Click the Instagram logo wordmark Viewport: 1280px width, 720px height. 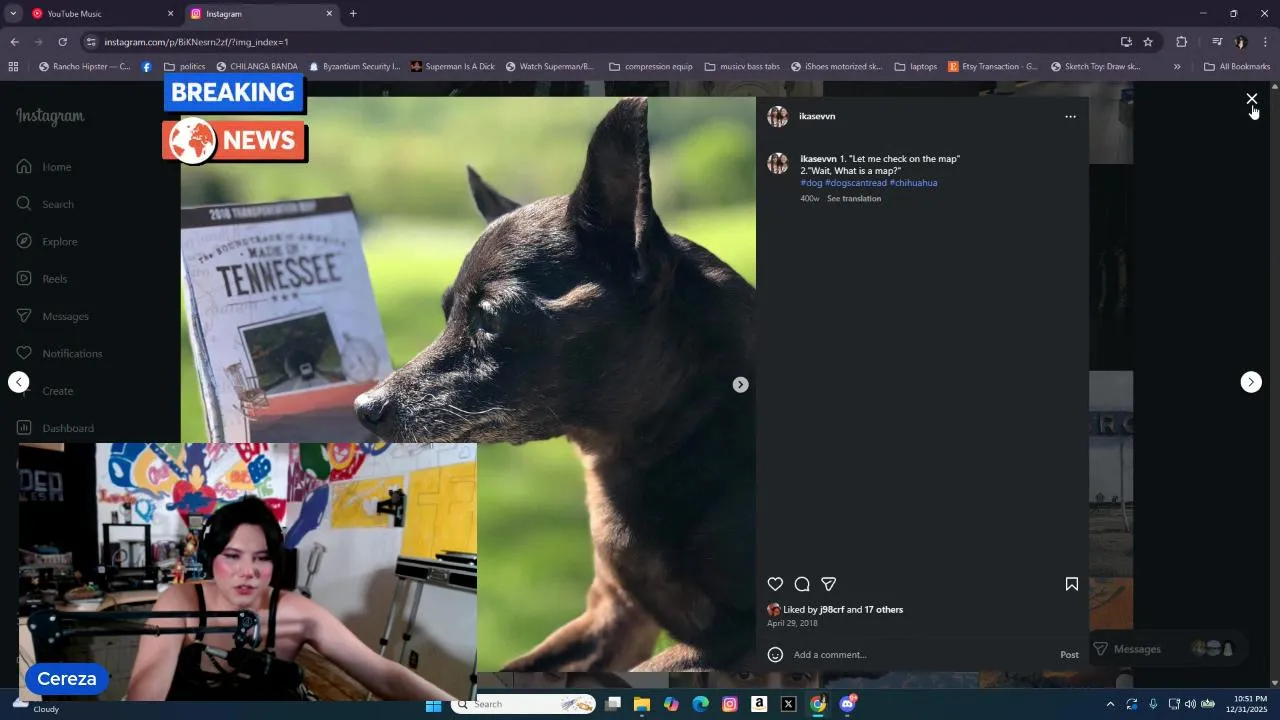pos(50,116)
